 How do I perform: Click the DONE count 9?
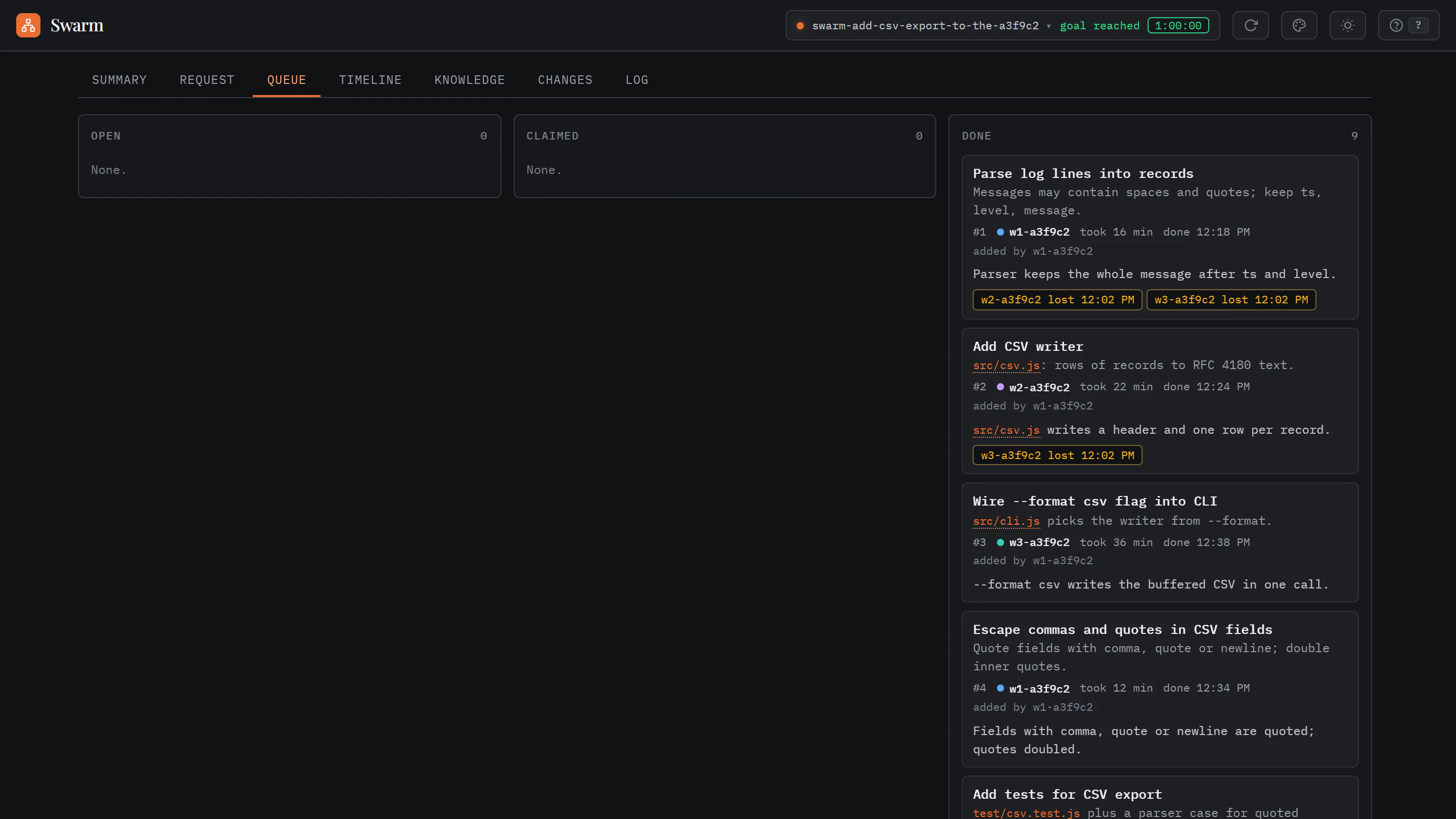point(1354,135)
